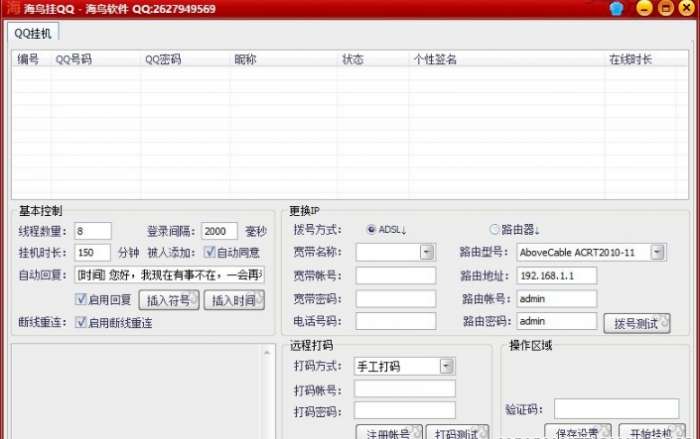
Task: Close the window with the X button
Action: click(687, 8)
